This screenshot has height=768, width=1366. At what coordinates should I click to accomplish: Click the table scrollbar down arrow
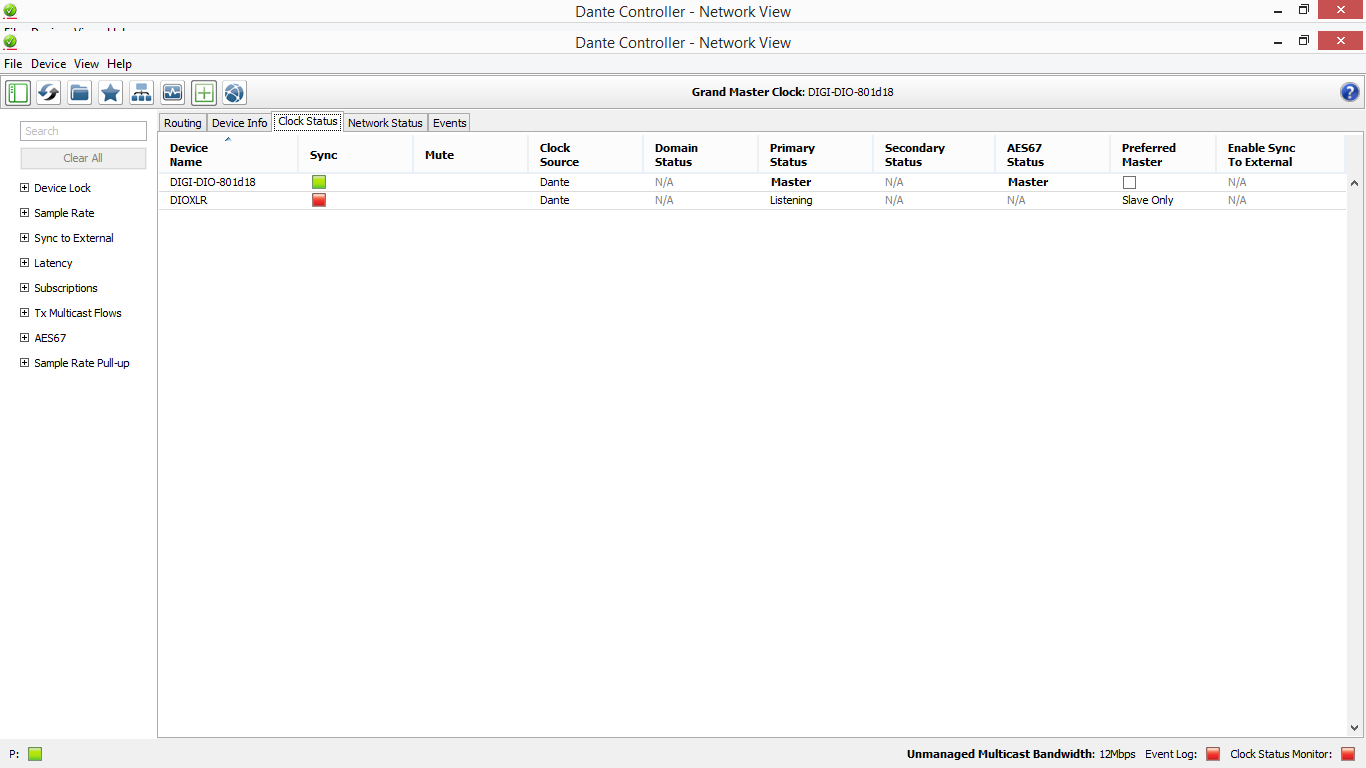pyautogui.click(x=1354, y=728)
